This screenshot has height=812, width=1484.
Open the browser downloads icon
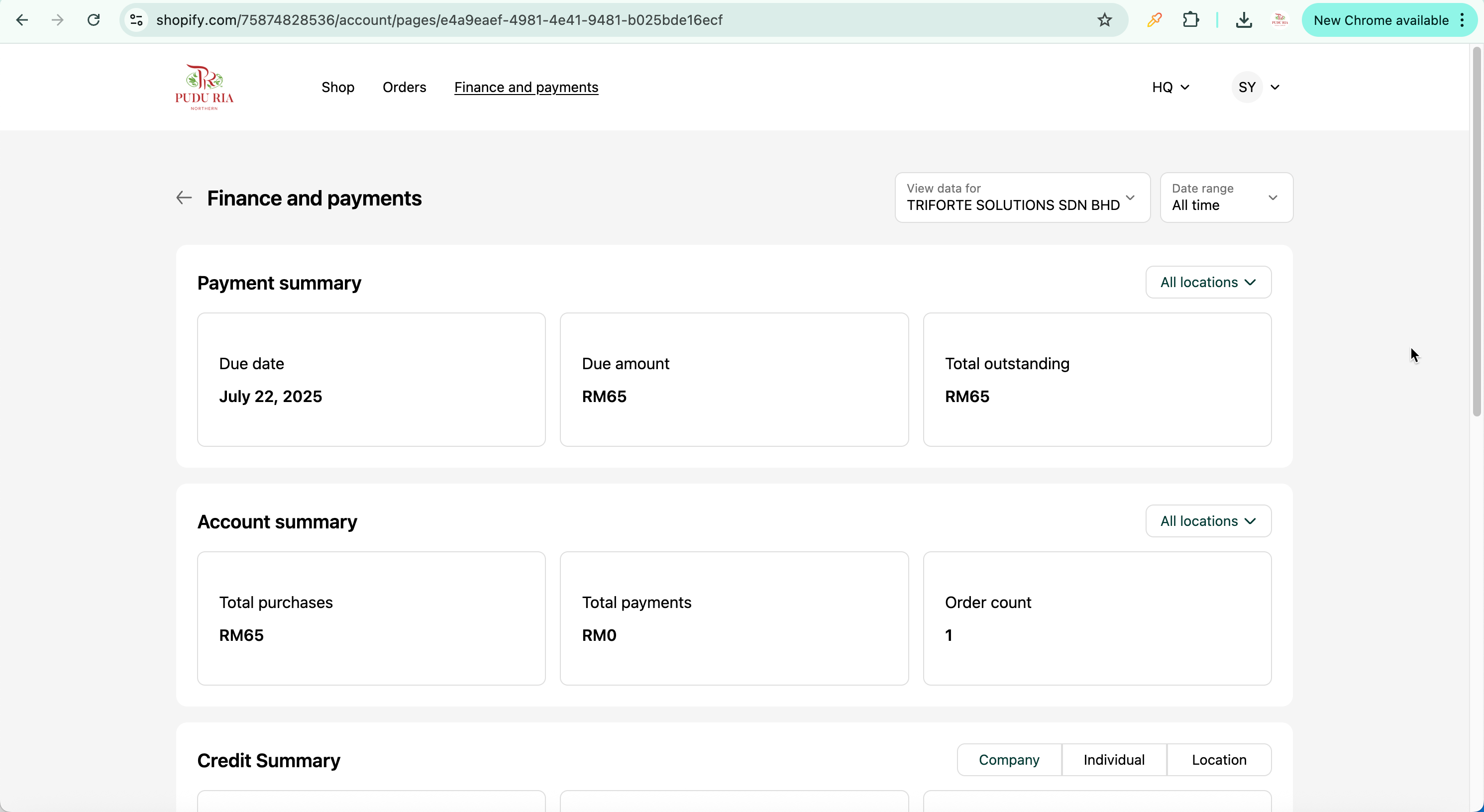[x=1244, y=20]
